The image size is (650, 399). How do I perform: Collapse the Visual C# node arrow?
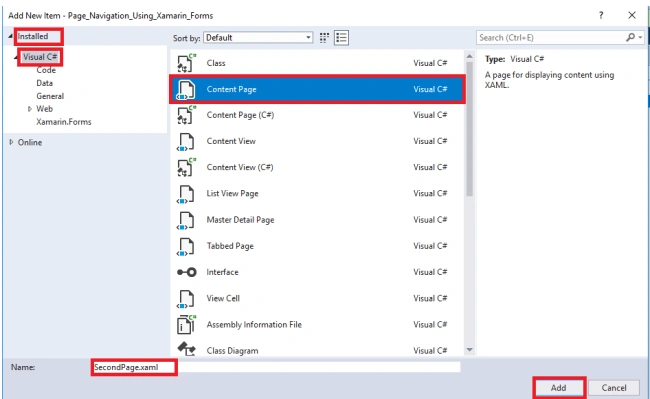click(16, 57)
